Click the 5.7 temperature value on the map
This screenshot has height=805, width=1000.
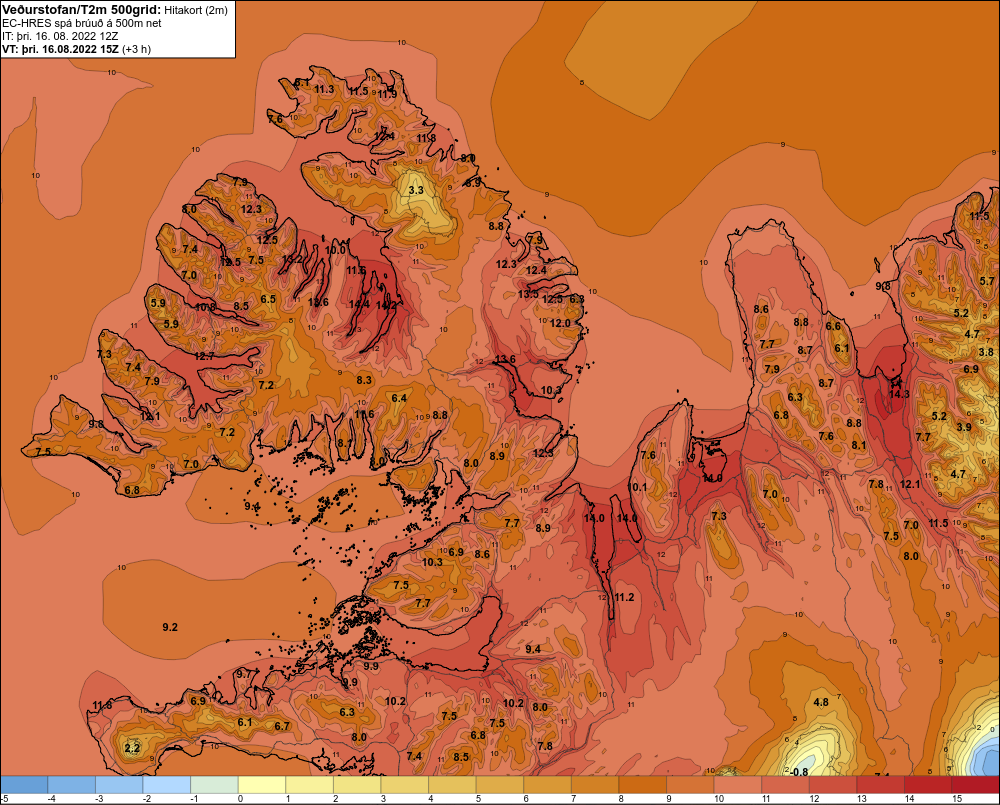pyautogui.click(x=987, y=281)
